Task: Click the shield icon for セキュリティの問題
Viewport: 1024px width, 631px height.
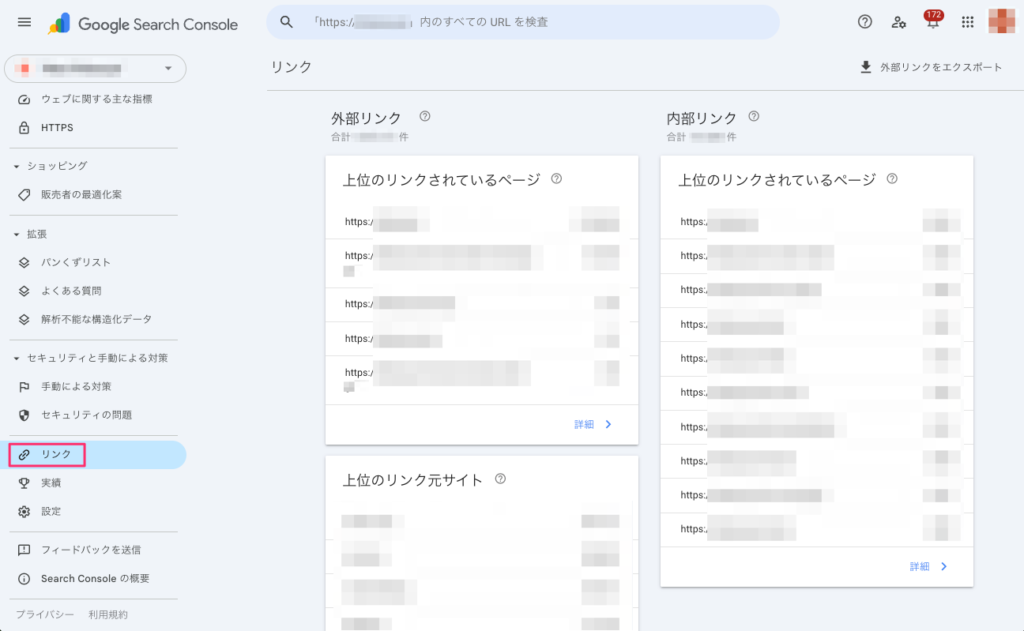Action: pos(22,414)
